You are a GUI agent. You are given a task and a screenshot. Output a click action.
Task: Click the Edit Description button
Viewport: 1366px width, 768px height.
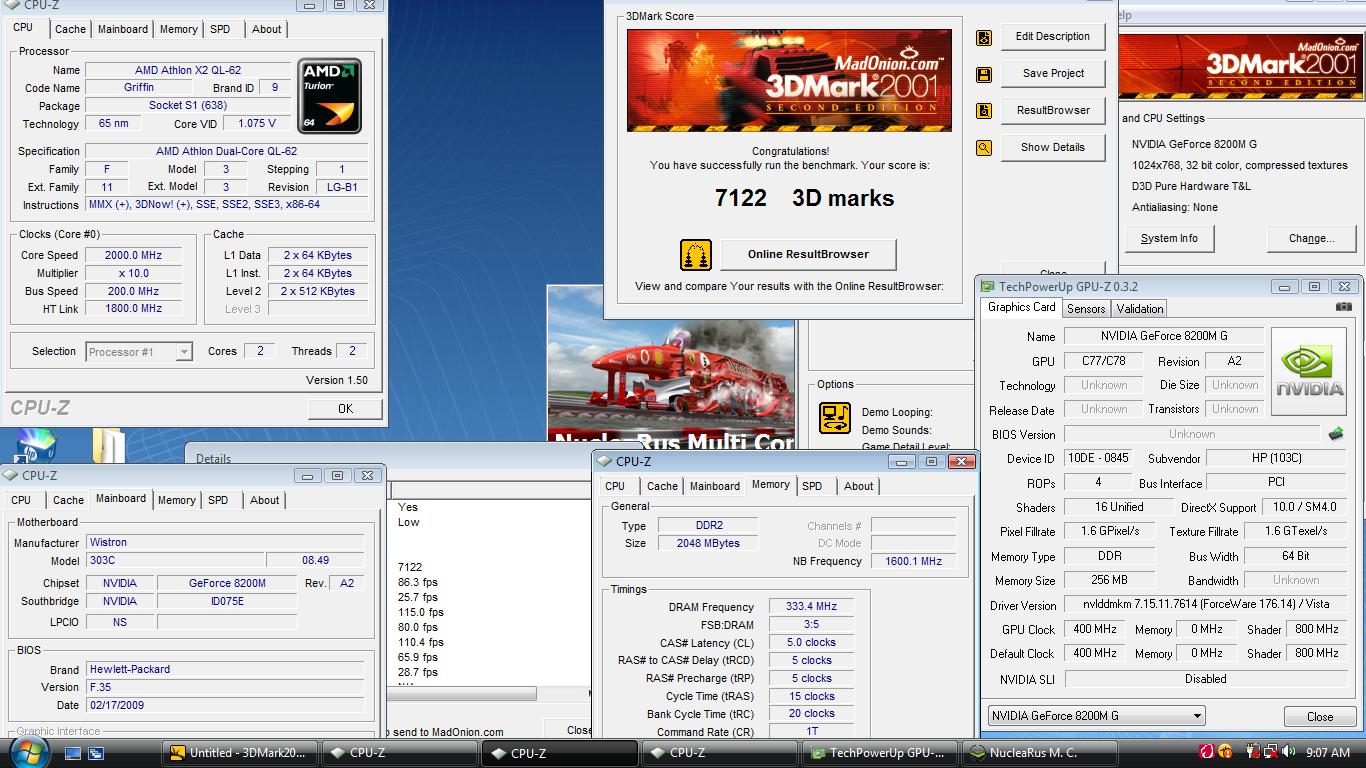pyautogui.click(x=1053, y=36)
